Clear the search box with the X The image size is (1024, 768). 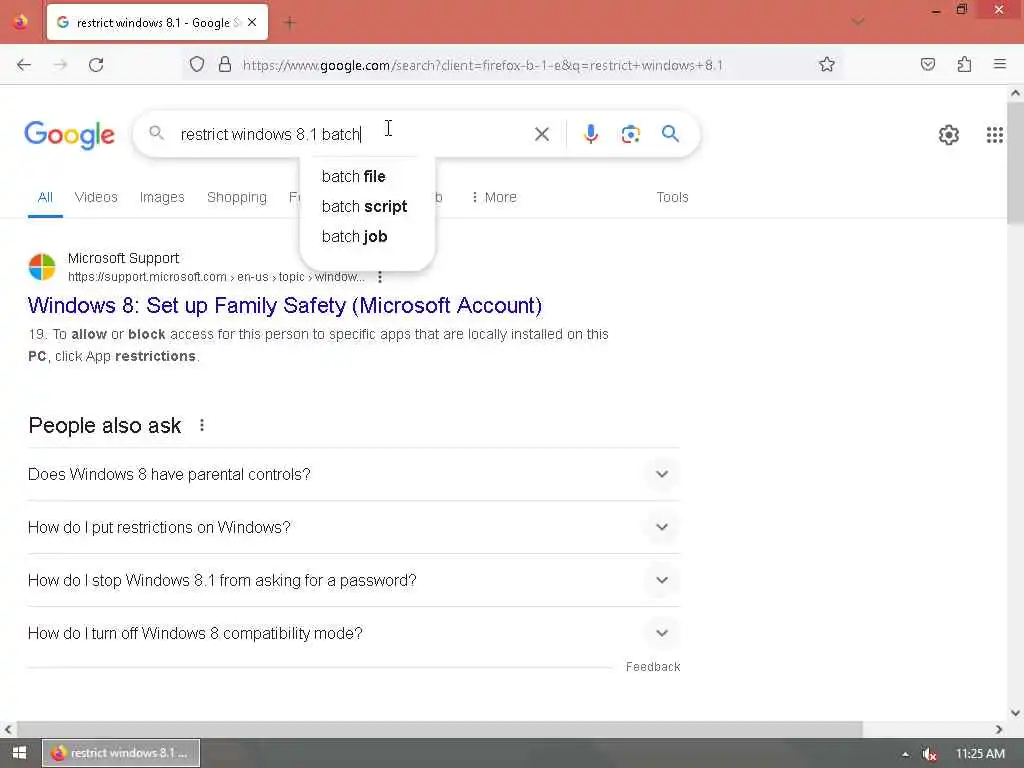541,135
